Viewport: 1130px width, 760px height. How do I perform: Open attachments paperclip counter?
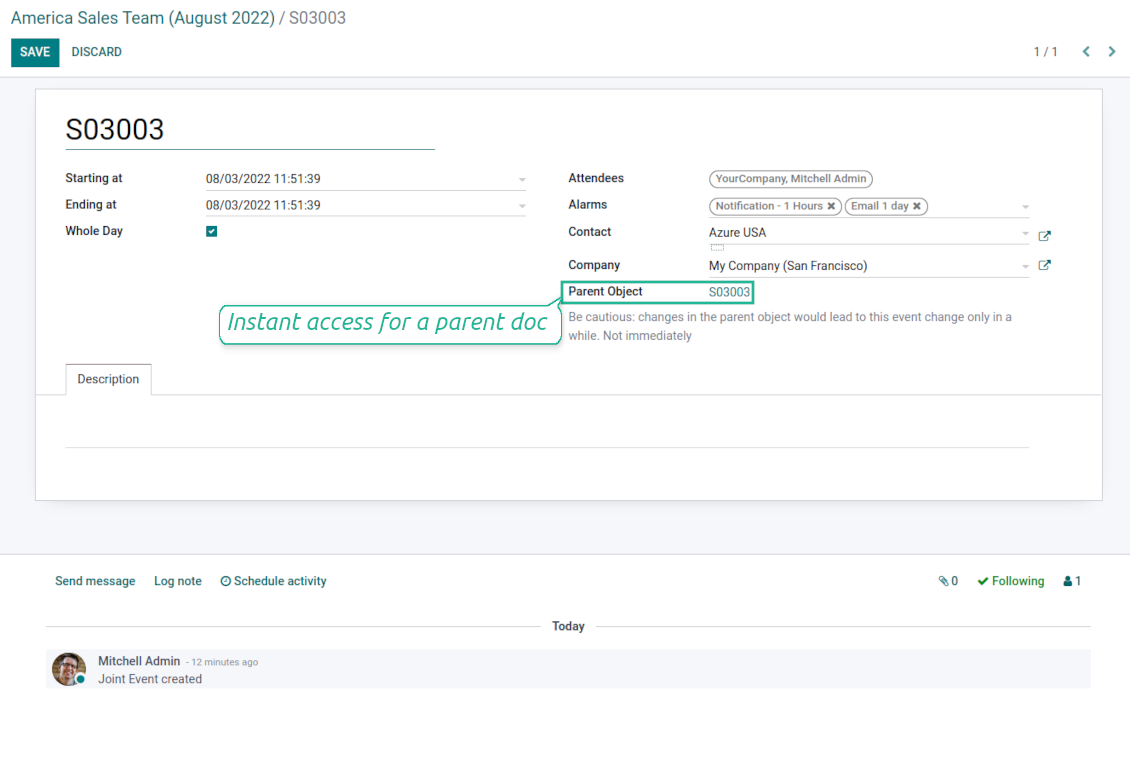click(948, 581)
